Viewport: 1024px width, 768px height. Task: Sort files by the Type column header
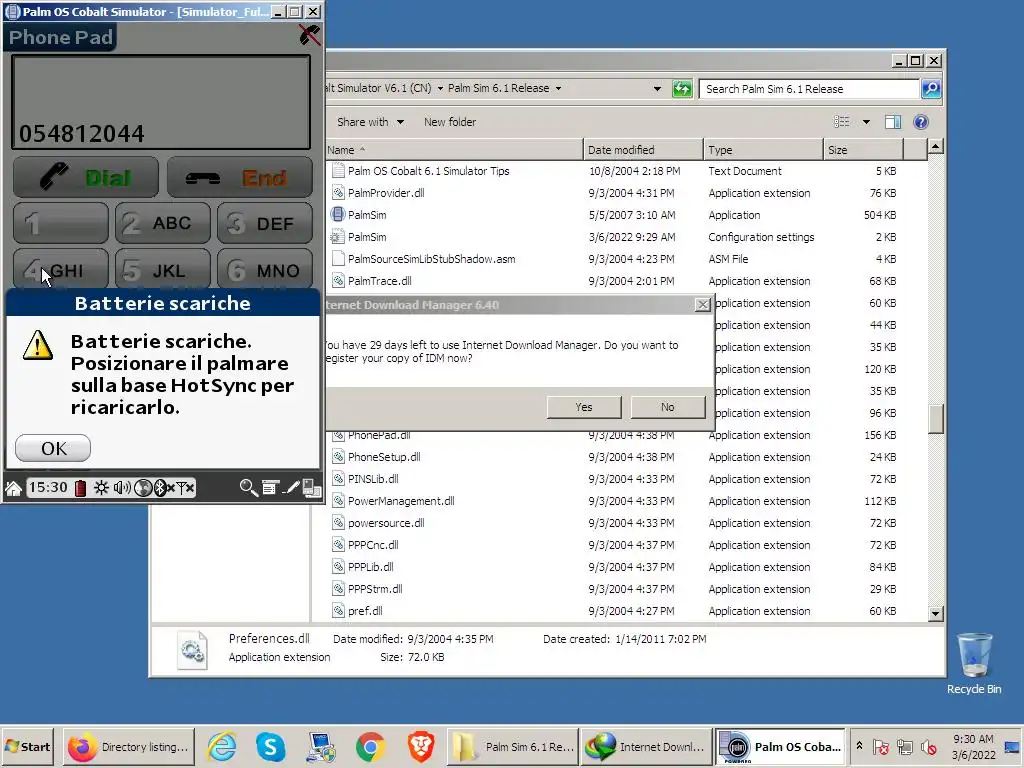click(763, 150)
